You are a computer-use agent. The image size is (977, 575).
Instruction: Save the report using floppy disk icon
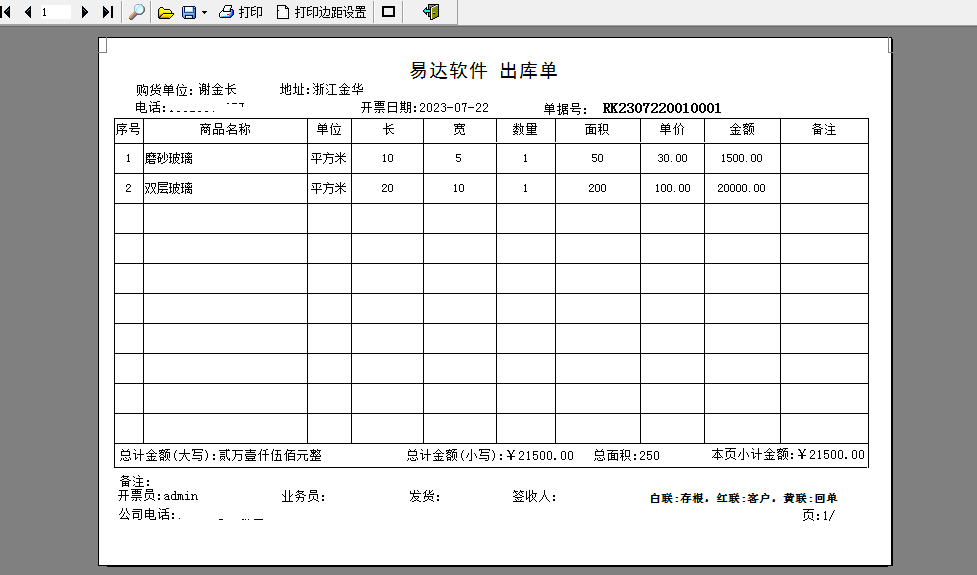coord(189,12)
